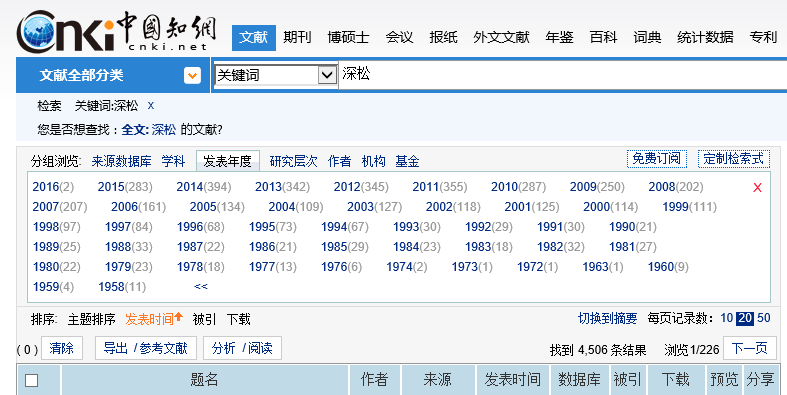Select the 文献 tab
Image resolution: width=787 pixels, height=395 pixels.
pos(253,37)
